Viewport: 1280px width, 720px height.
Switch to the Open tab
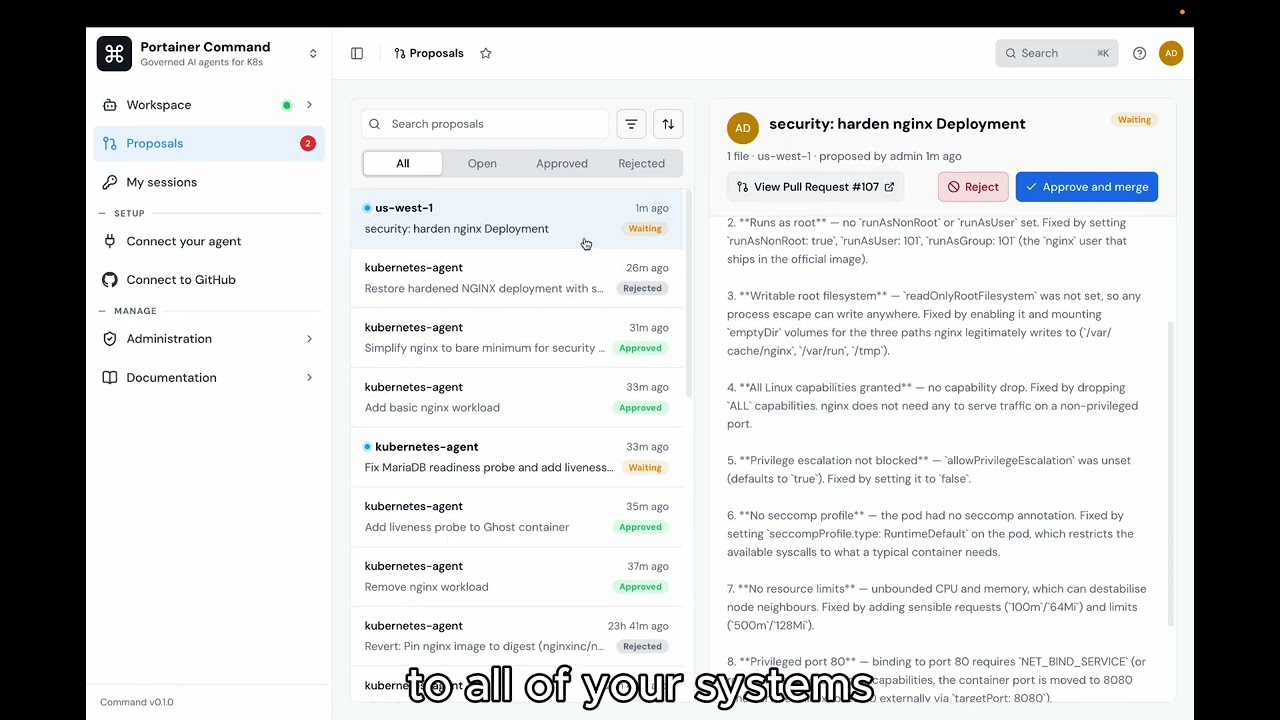click(482, 164)
